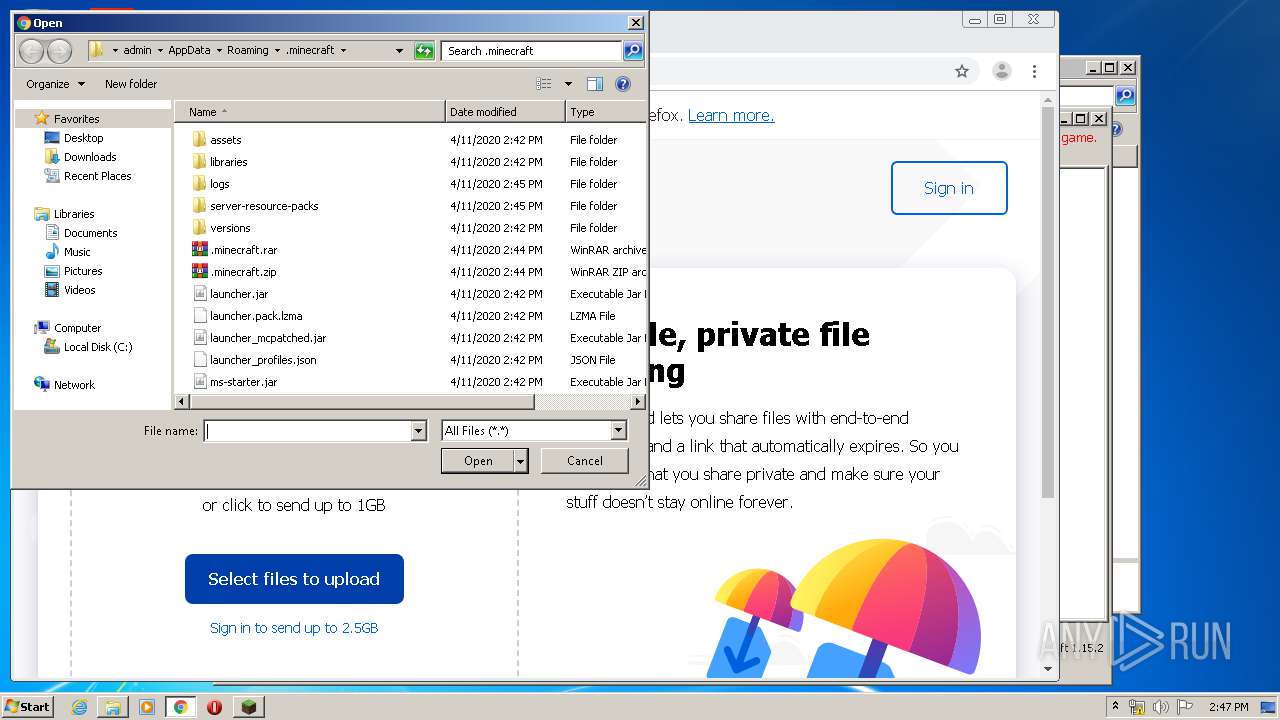Expand the File name dropdown arrow
This screenshot has width=1280, height=720.
419,431
